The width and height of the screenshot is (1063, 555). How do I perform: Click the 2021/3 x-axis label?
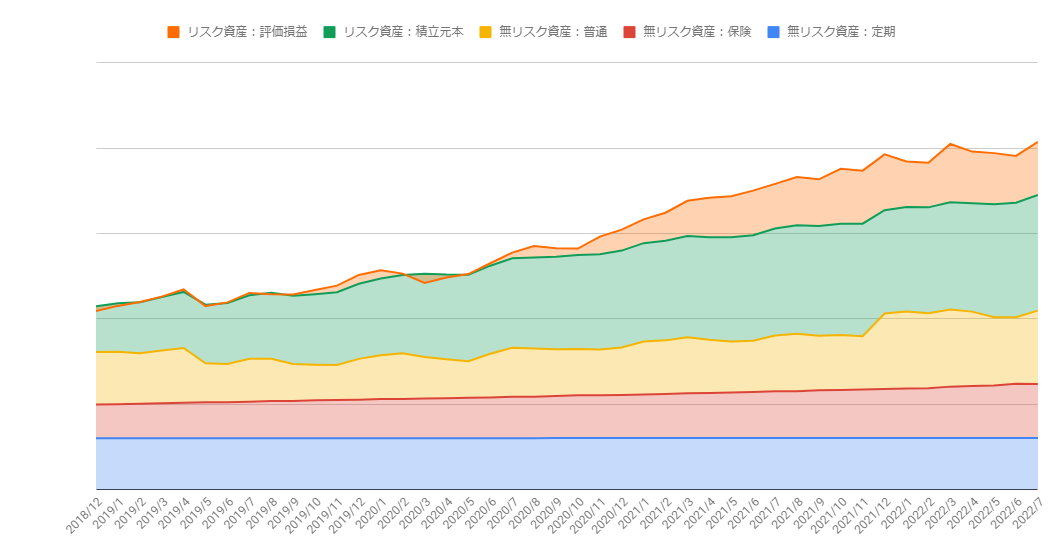[x=678, y=514]
